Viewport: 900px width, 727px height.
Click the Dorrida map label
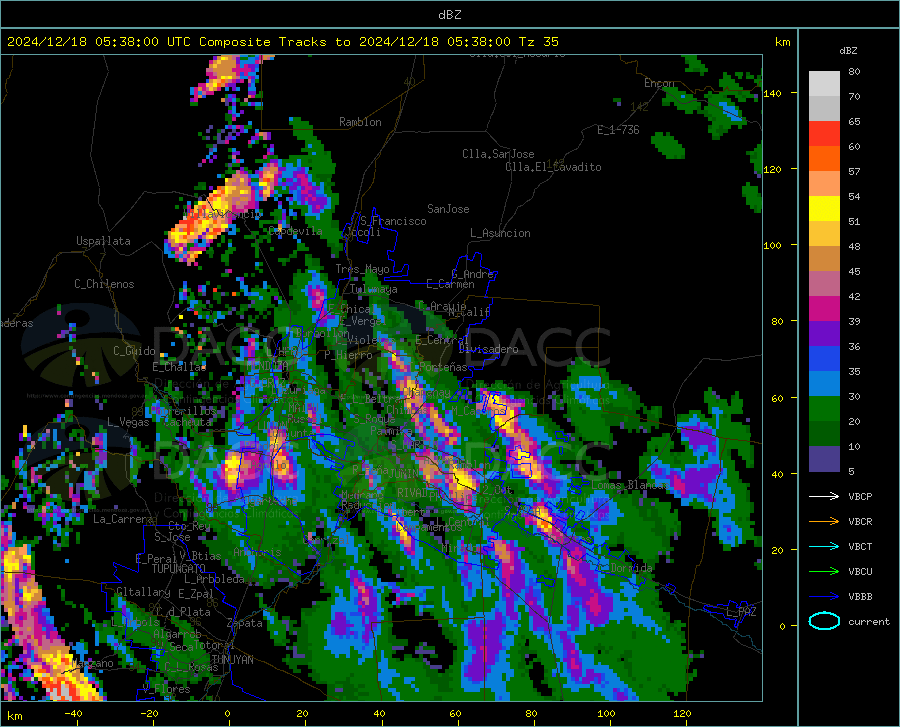pyautogui.click(x=631, y=567)
